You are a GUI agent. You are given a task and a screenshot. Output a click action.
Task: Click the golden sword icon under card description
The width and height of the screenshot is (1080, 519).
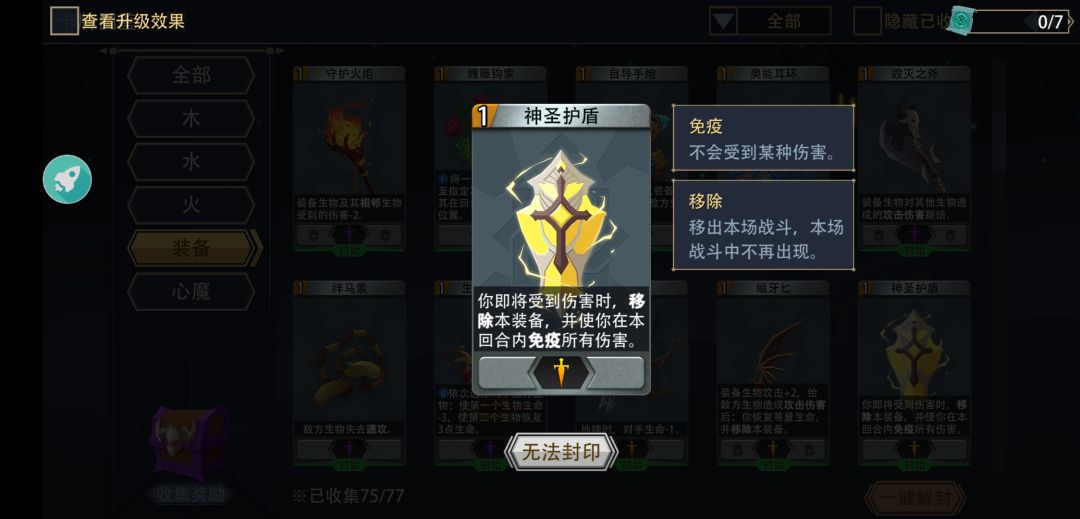click(561, 372)
